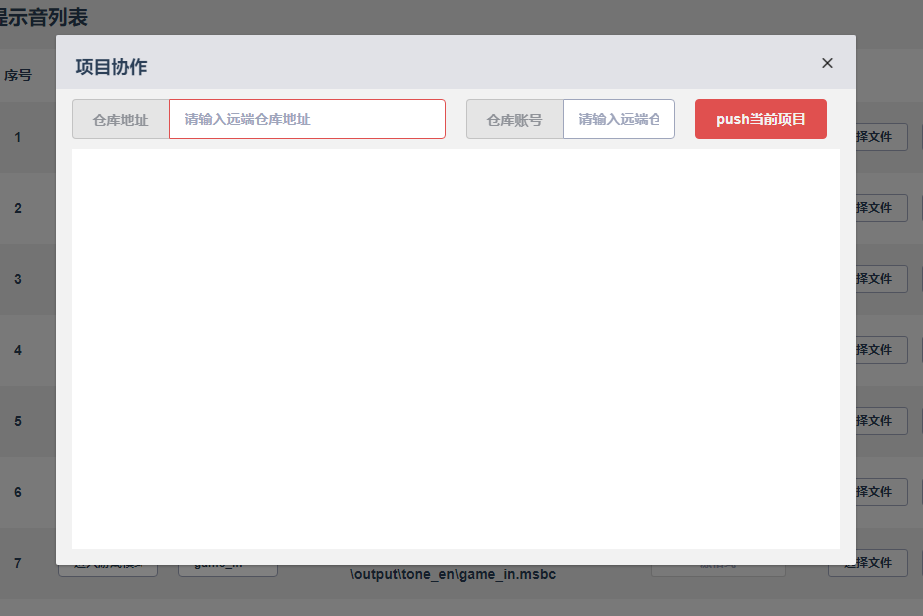Click row number 1 in the background list
Viewport: 923px width, 616px height.
(x=18, y=137)
